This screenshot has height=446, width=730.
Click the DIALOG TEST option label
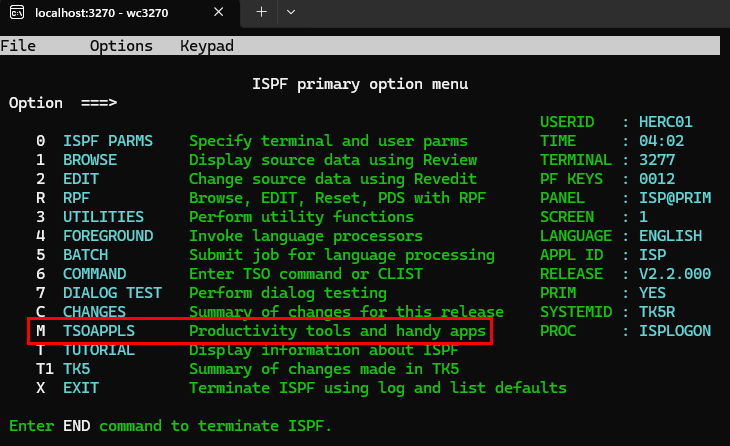tap(113, 293)
